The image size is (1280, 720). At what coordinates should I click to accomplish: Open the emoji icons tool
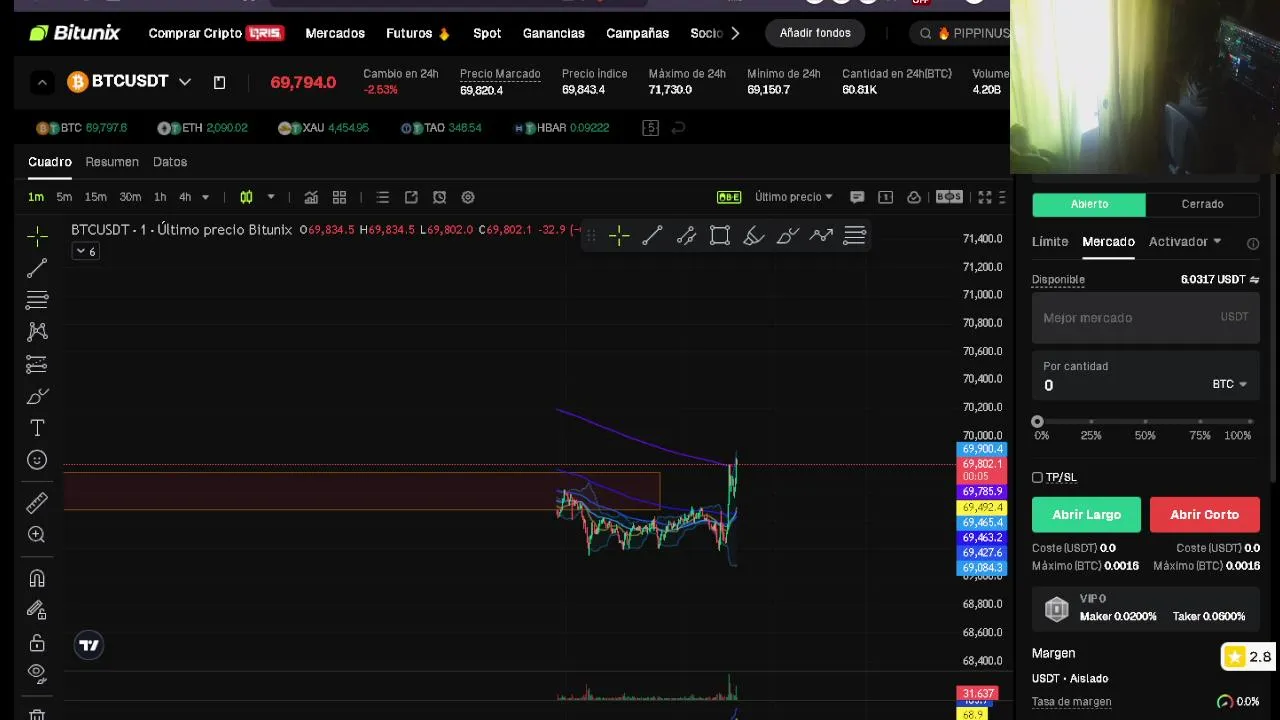(37, 460)
